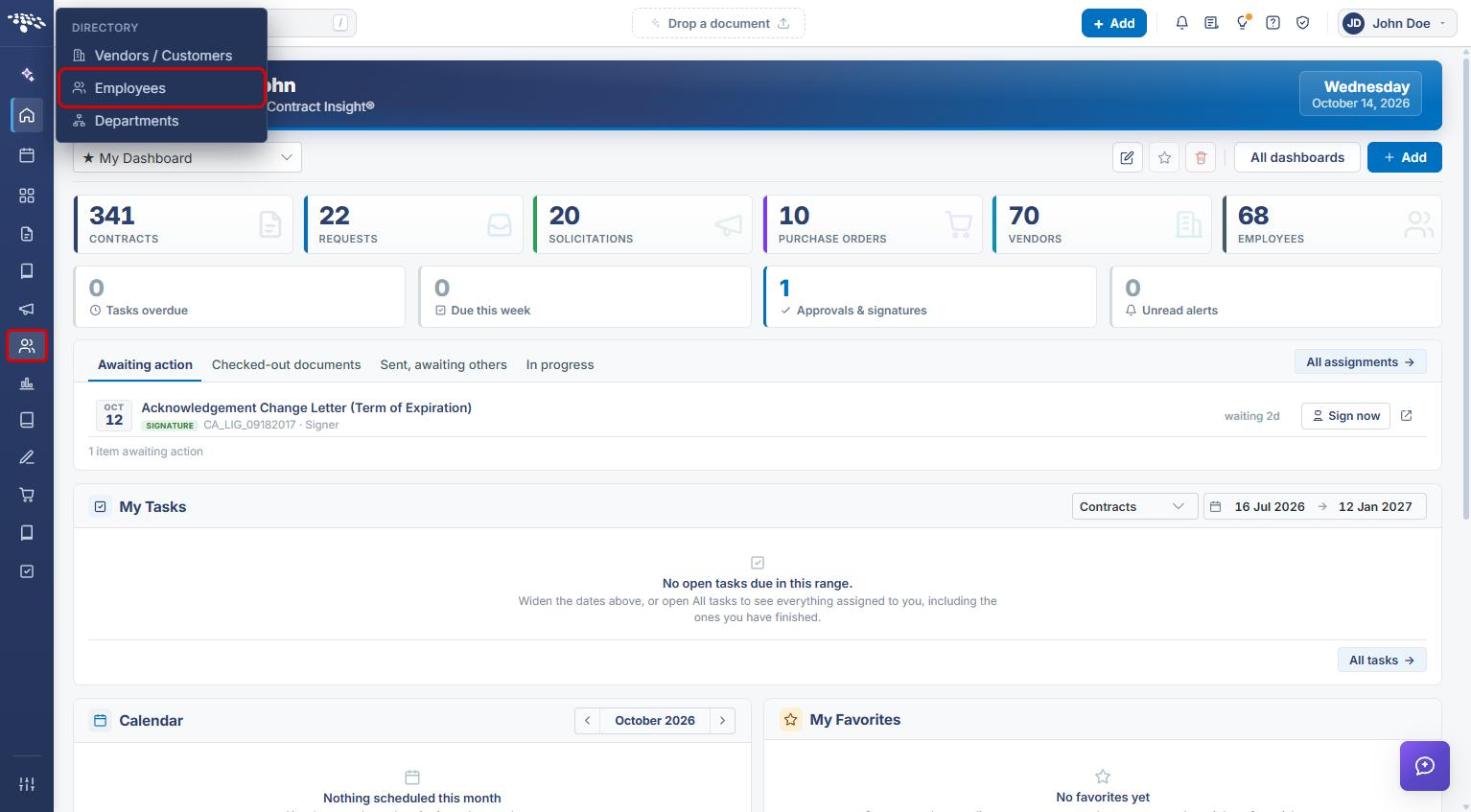
Task: Open the bar chart reports icon in sidebar
Action: 27,383
